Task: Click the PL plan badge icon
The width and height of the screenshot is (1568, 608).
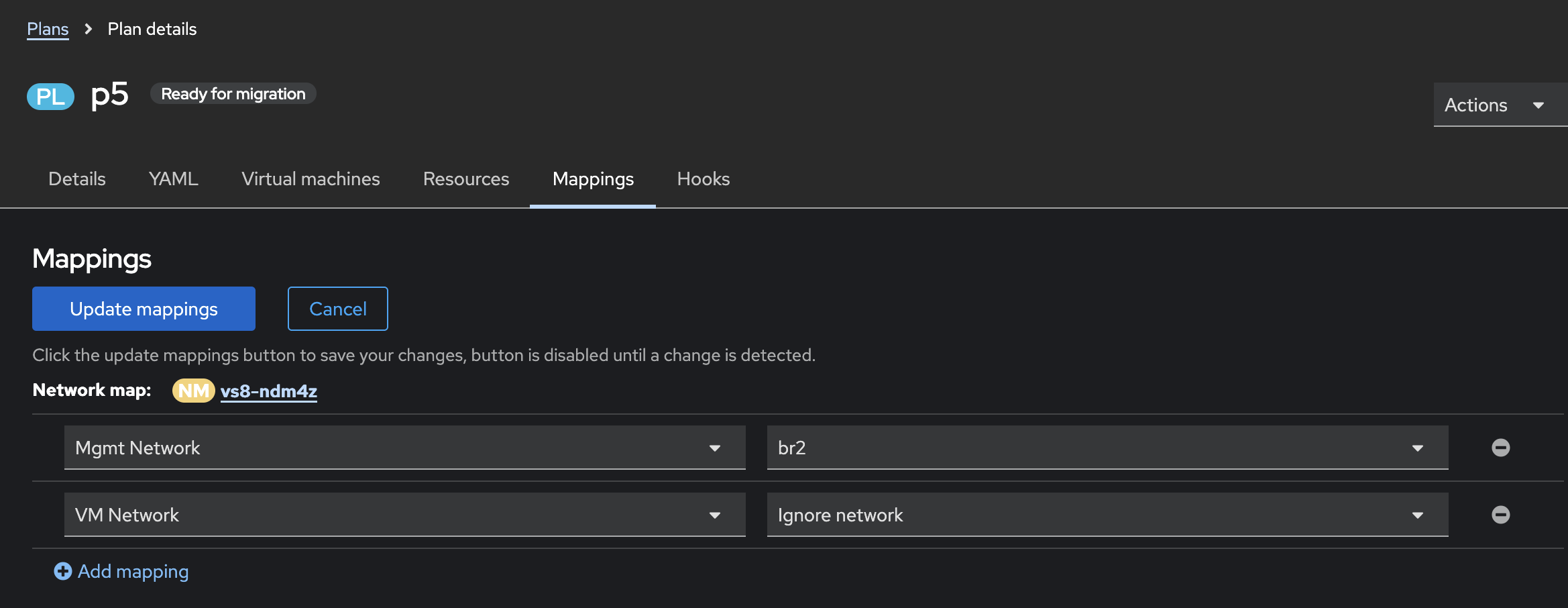Action: pos(50,96)
